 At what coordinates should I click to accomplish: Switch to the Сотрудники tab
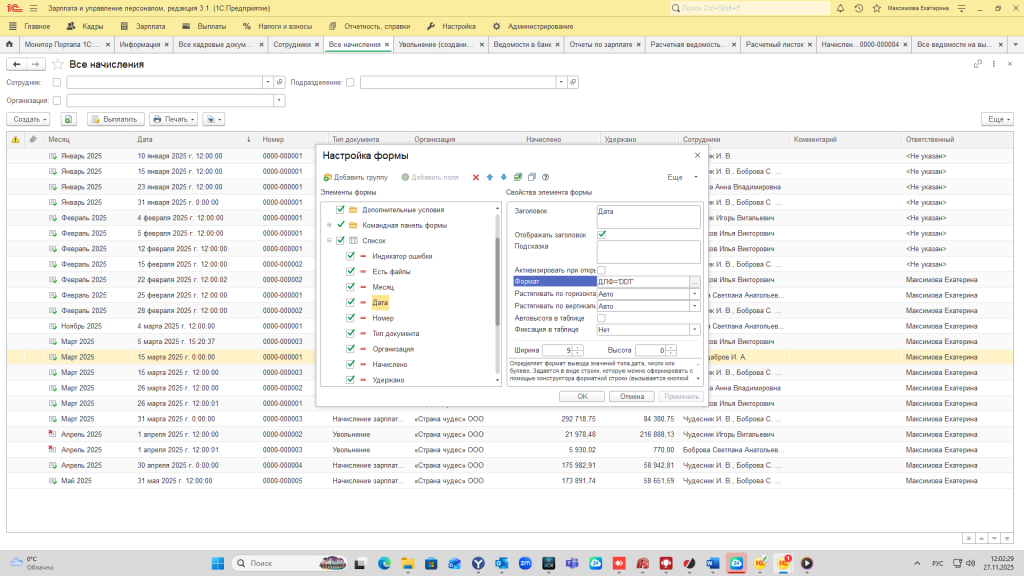(292, 45)
